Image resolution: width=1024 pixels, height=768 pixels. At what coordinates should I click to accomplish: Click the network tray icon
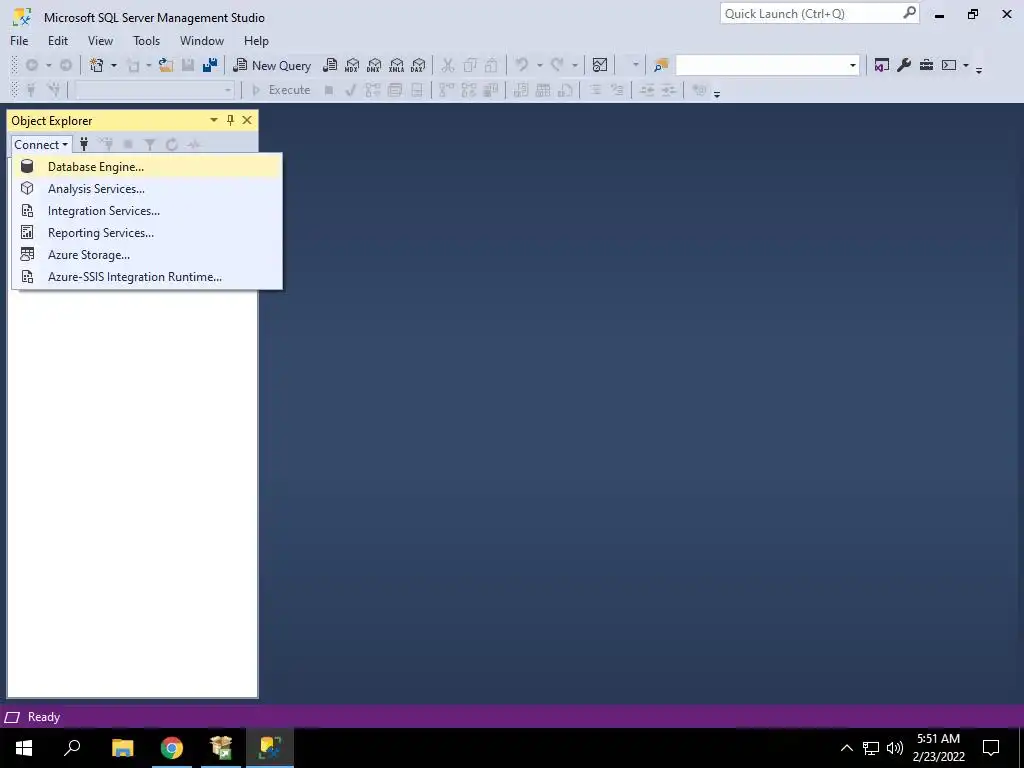click(x=871, y=748)
